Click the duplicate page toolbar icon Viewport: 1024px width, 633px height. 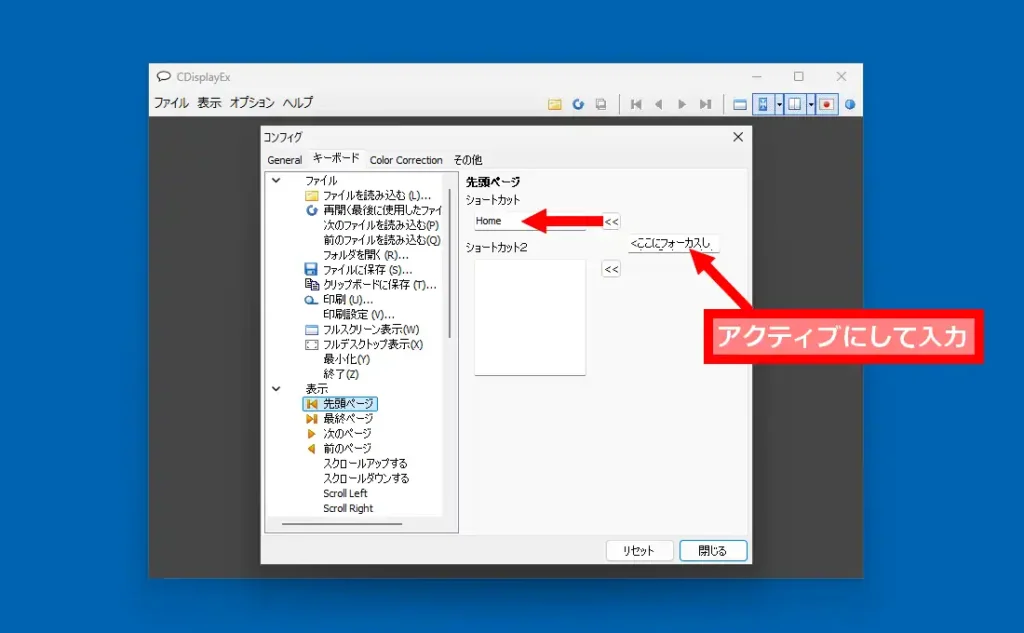[x=601, y=103]
